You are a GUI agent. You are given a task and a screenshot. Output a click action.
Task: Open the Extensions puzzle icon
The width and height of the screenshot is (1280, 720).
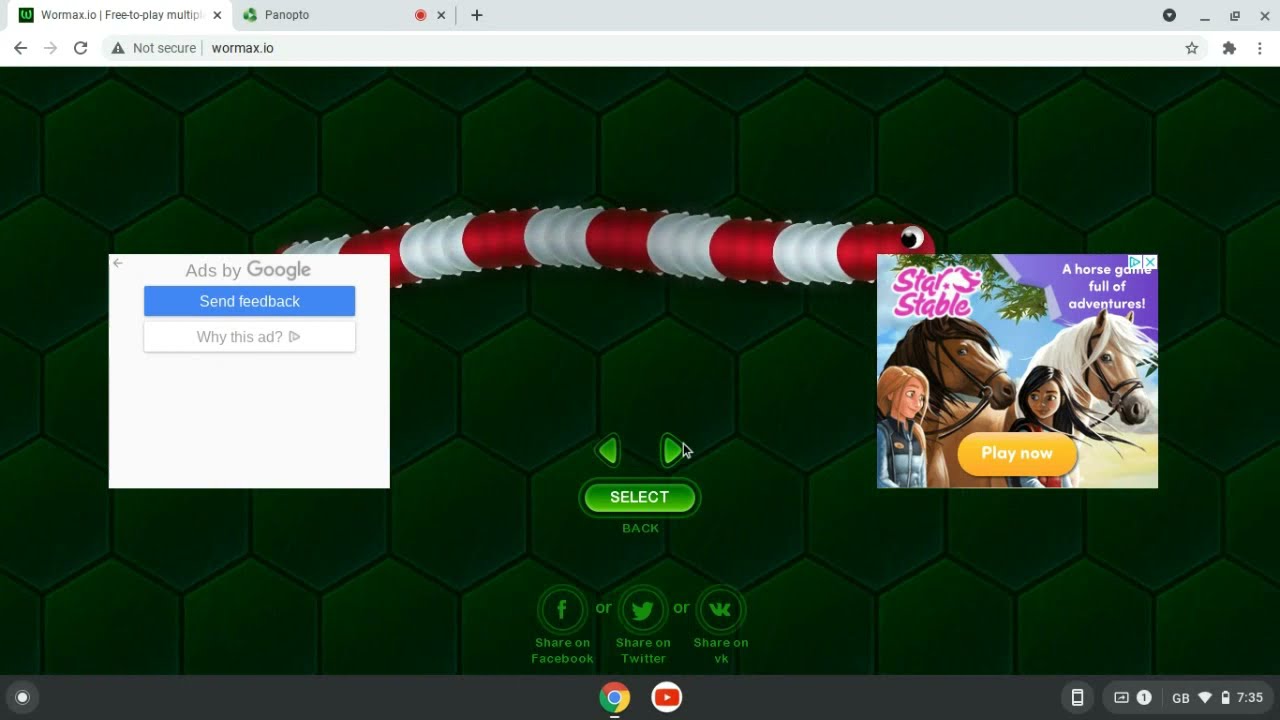pos(1229,48)
